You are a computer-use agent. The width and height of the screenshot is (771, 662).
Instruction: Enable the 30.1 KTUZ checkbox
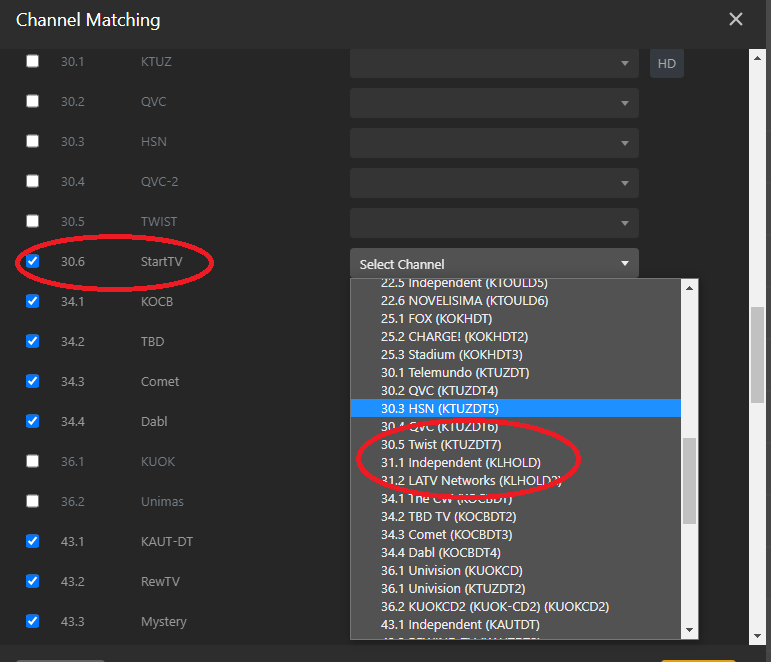click(32, 61)
